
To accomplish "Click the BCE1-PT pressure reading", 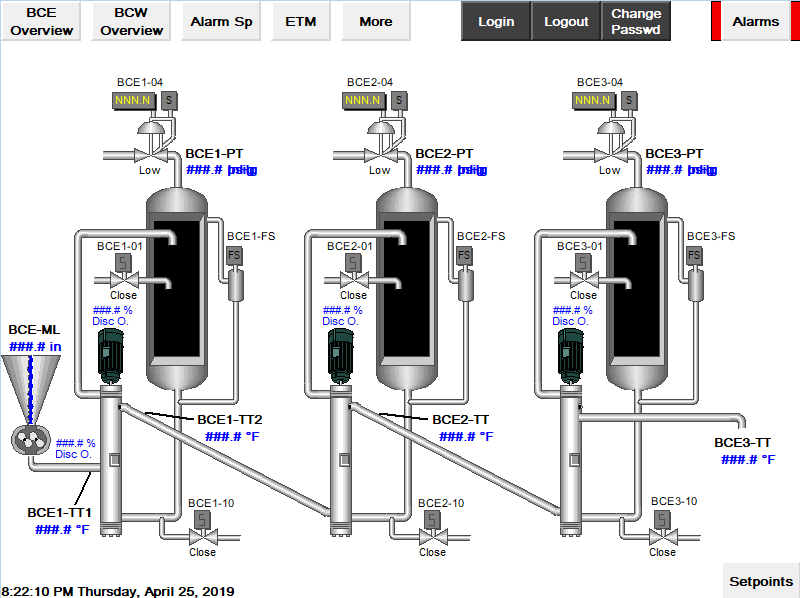I will (x=221, y=170).
